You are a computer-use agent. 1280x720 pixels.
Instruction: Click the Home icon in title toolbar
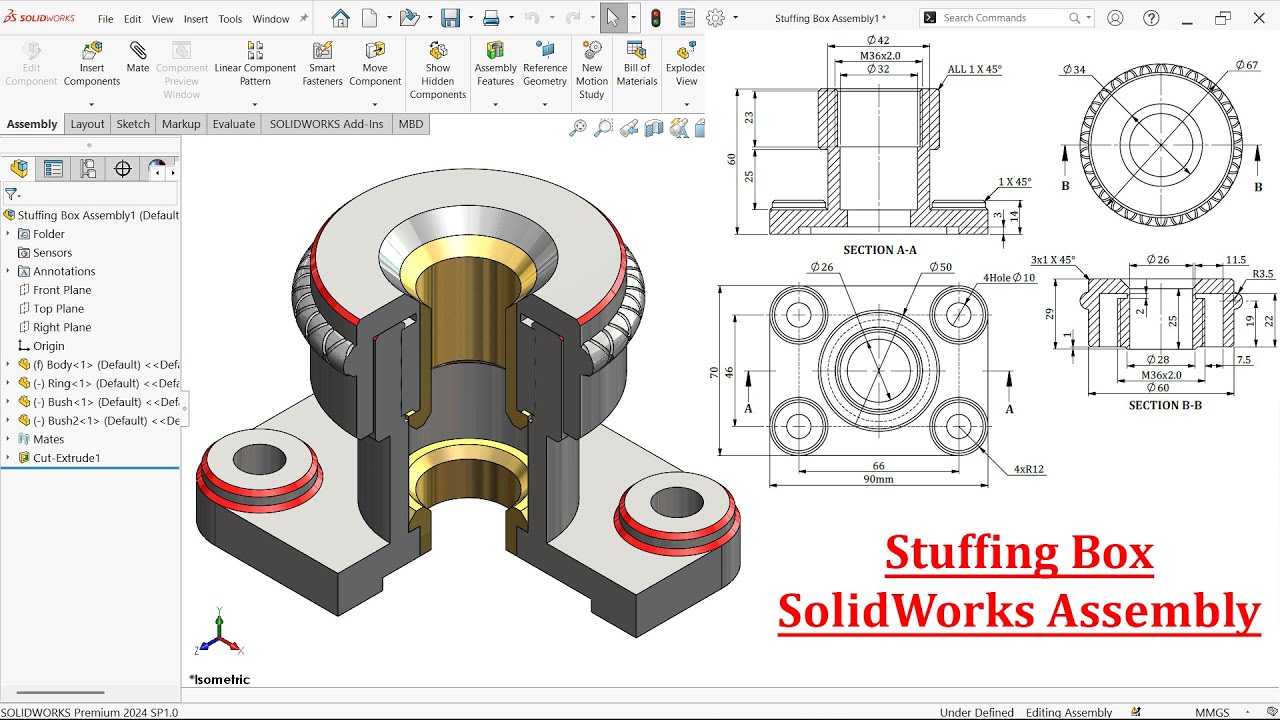pyautogui.click(x=340, y=18)
